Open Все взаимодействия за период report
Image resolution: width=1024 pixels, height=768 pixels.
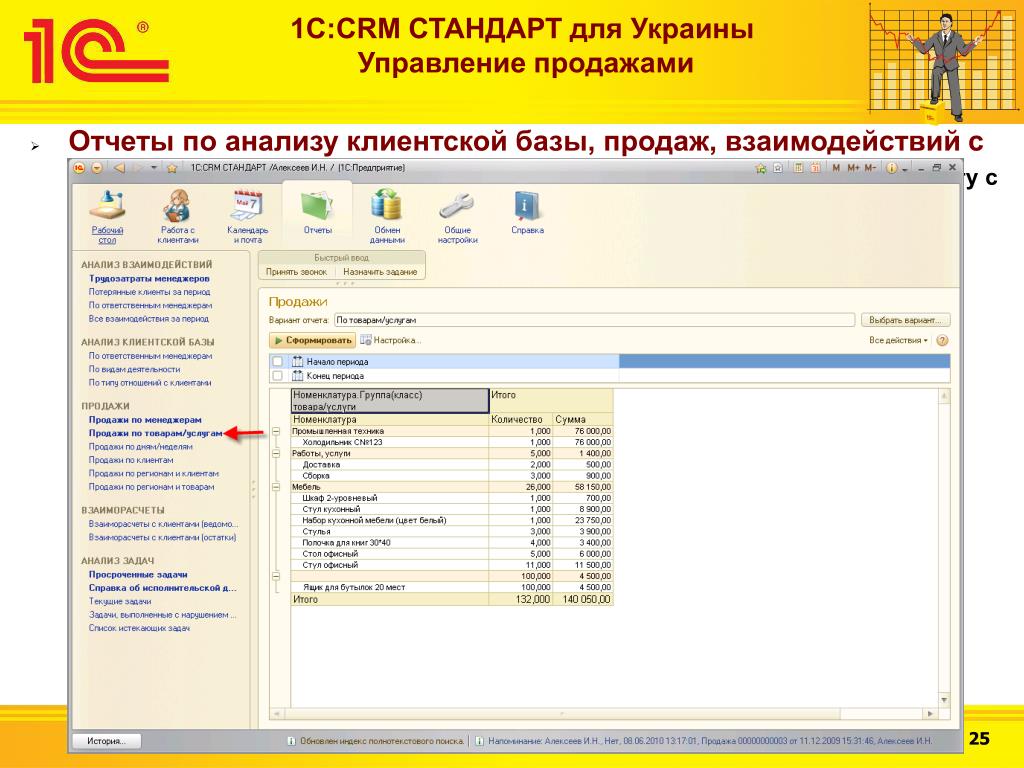click(148, 319)
